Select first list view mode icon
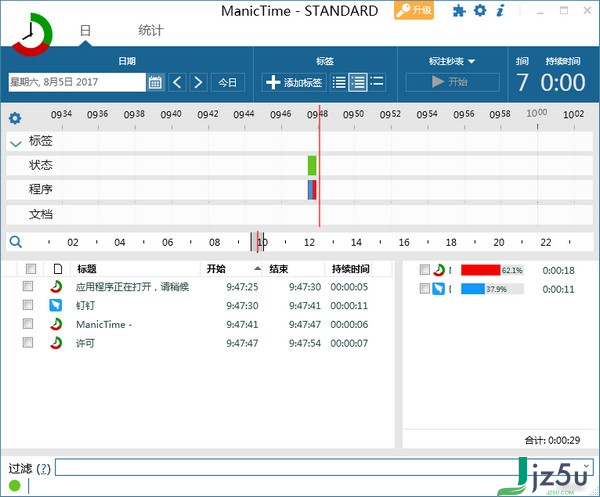Image resolution: width=600 pixels, height=497 pixels. pos(339,82)
